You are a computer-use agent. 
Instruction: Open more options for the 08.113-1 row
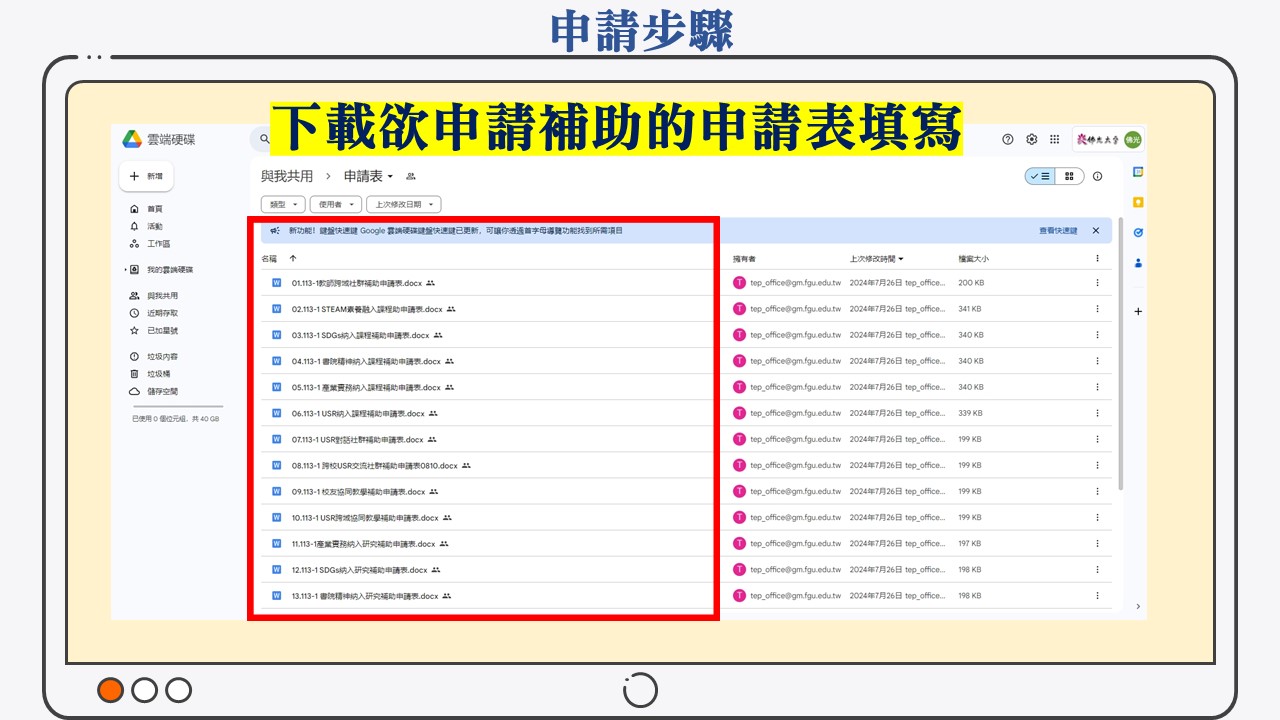(x=1097, y=465)
